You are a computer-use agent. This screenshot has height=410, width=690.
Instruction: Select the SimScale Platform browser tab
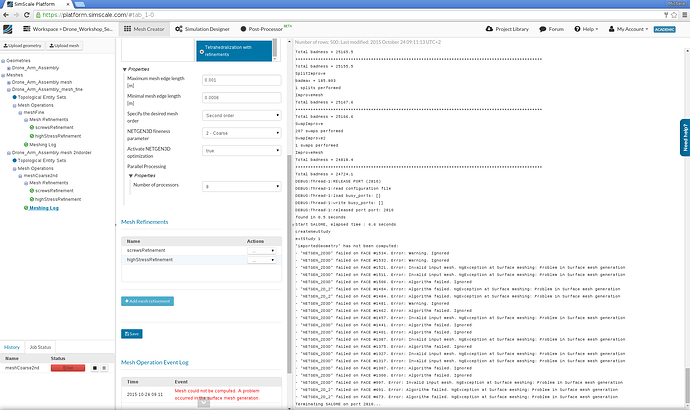[36, 4]
